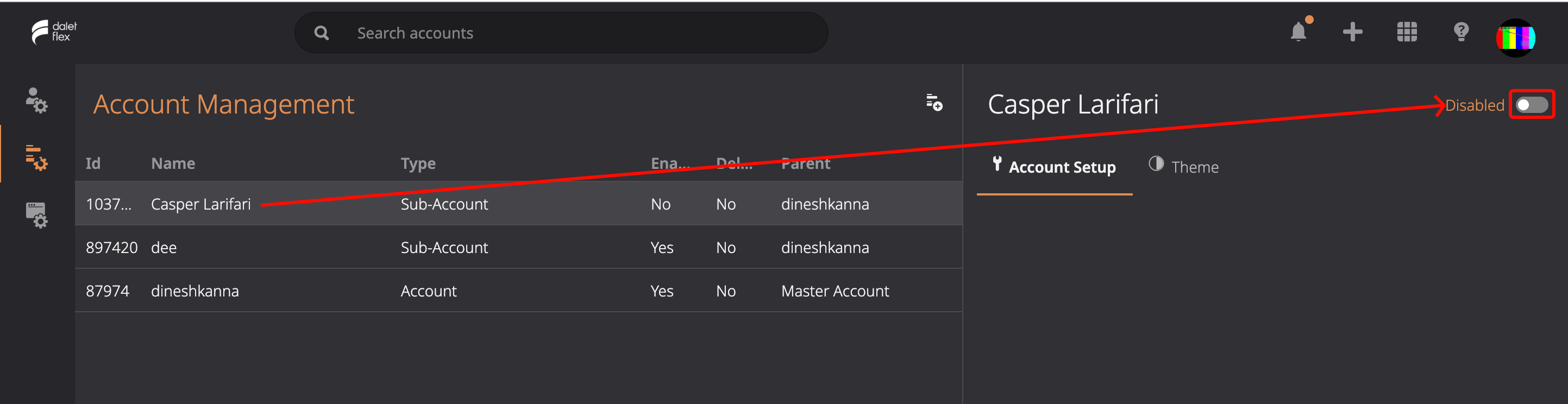Switch to the Account Setup tab
The width and height of the screenshot is (1568, 404).
[1054, 167]
